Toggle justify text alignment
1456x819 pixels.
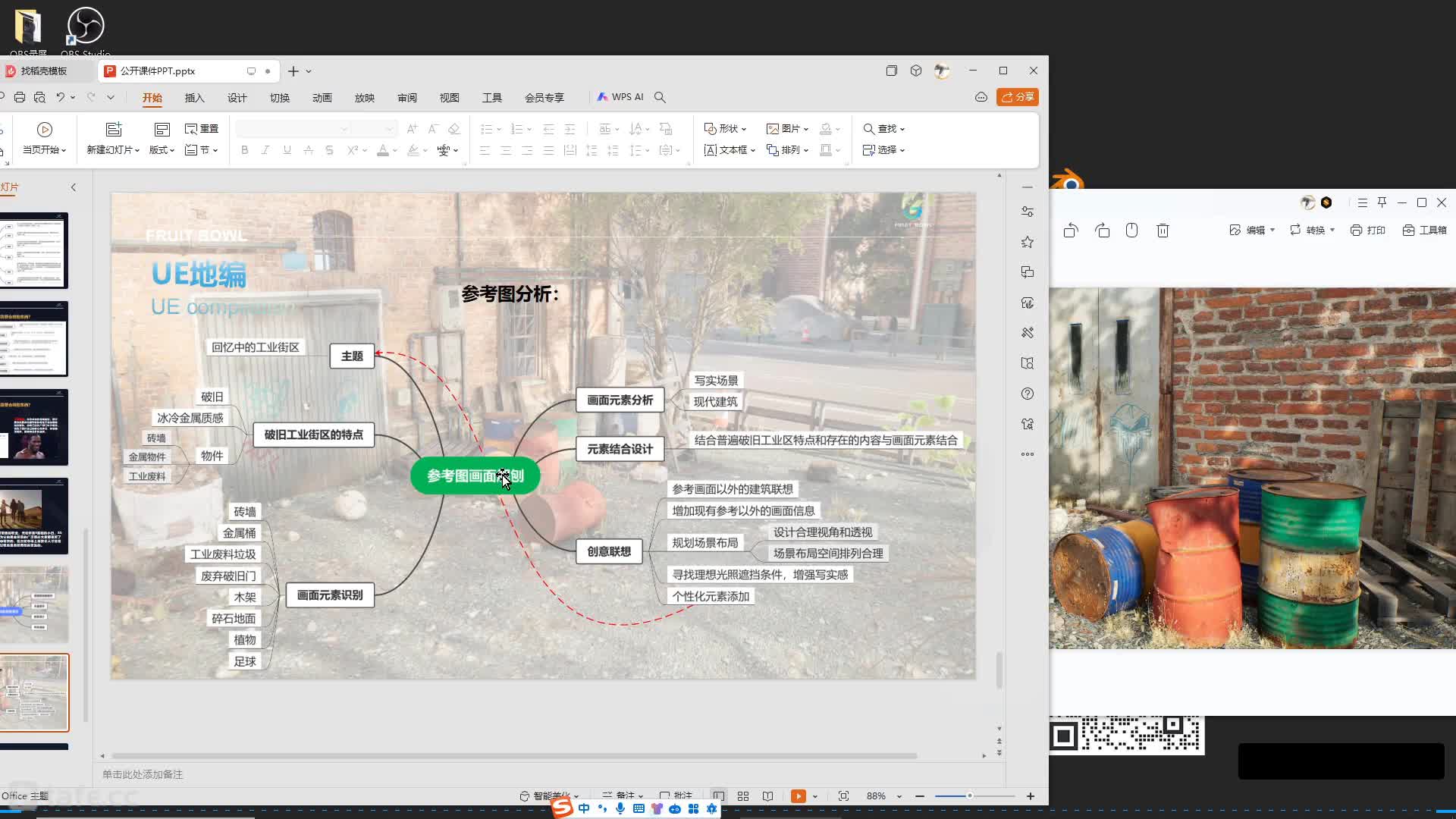point(548,150)
